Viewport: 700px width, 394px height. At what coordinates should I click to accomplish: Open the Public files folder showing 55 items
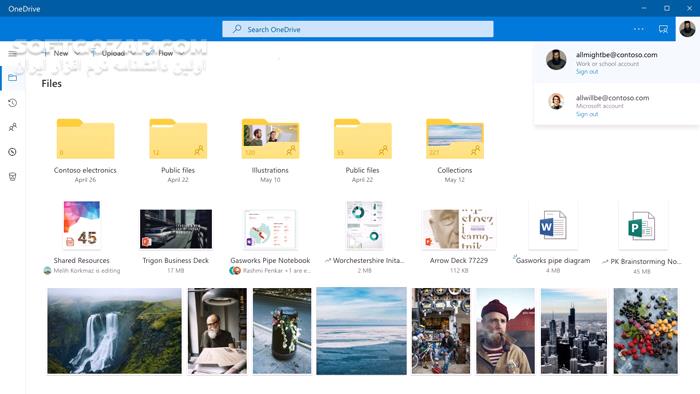[362, 139]
